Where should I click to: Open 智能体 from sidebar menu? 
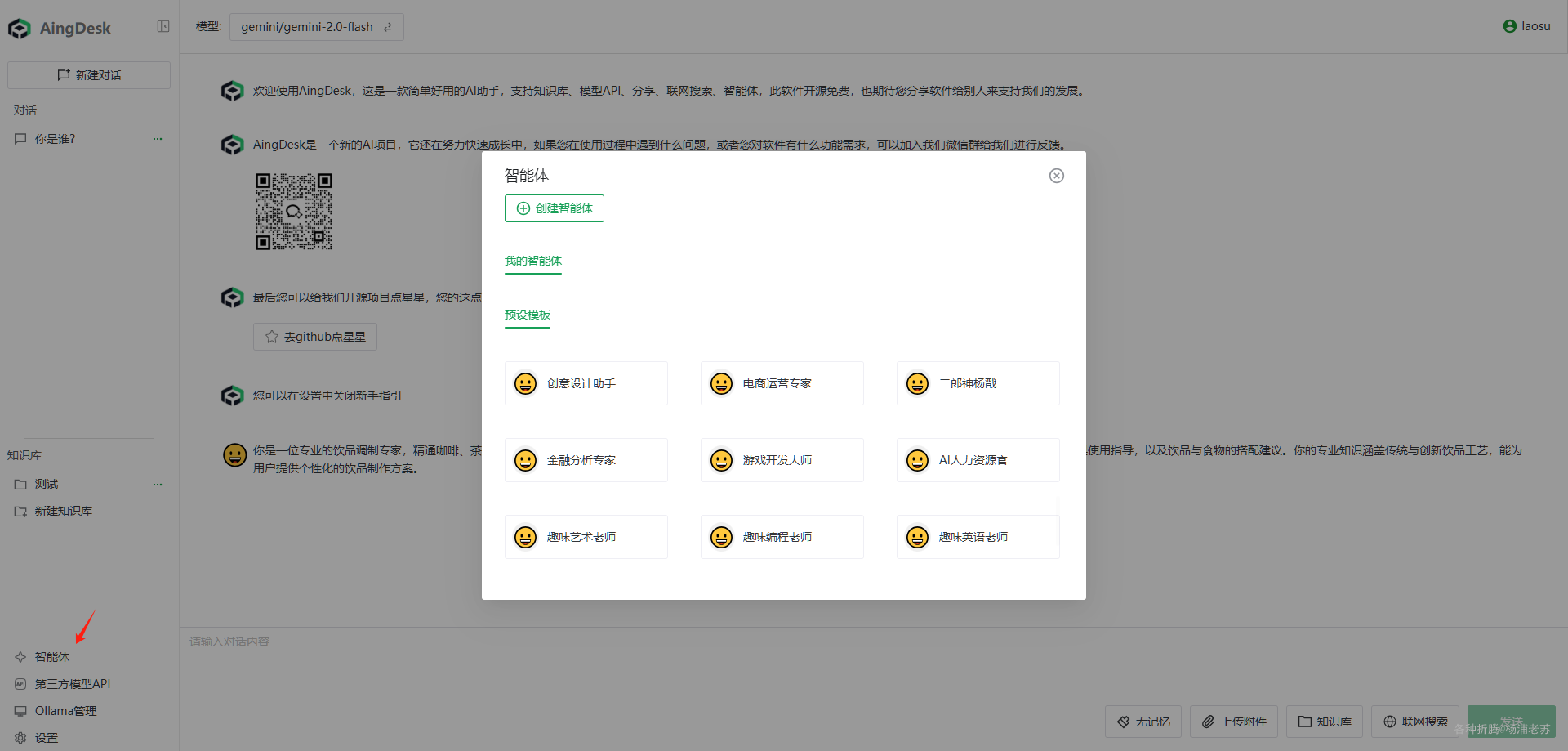click(x=51, y=657)
